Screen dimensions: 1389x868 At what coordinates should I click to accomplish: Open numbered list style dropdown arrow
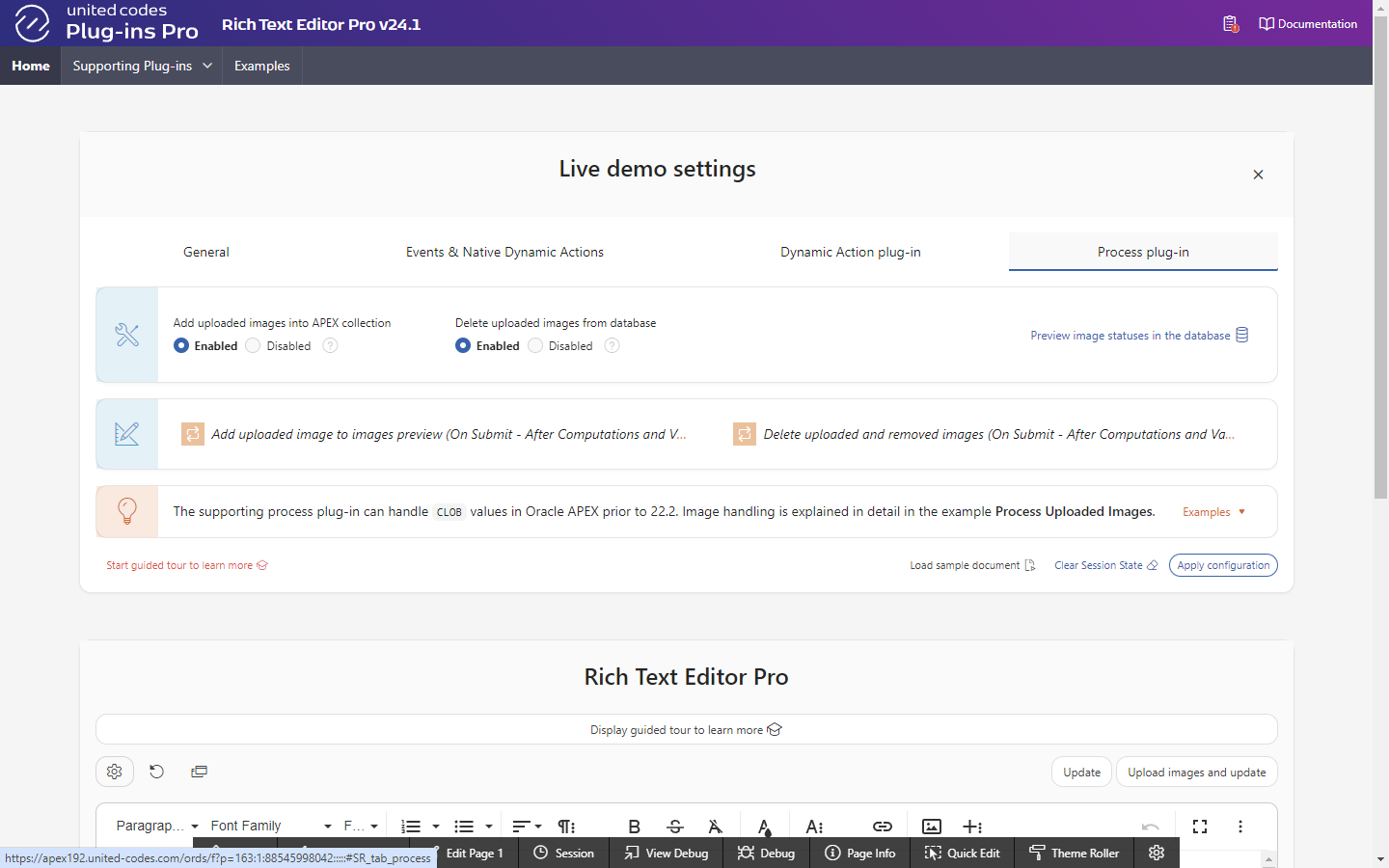[436, 827]
